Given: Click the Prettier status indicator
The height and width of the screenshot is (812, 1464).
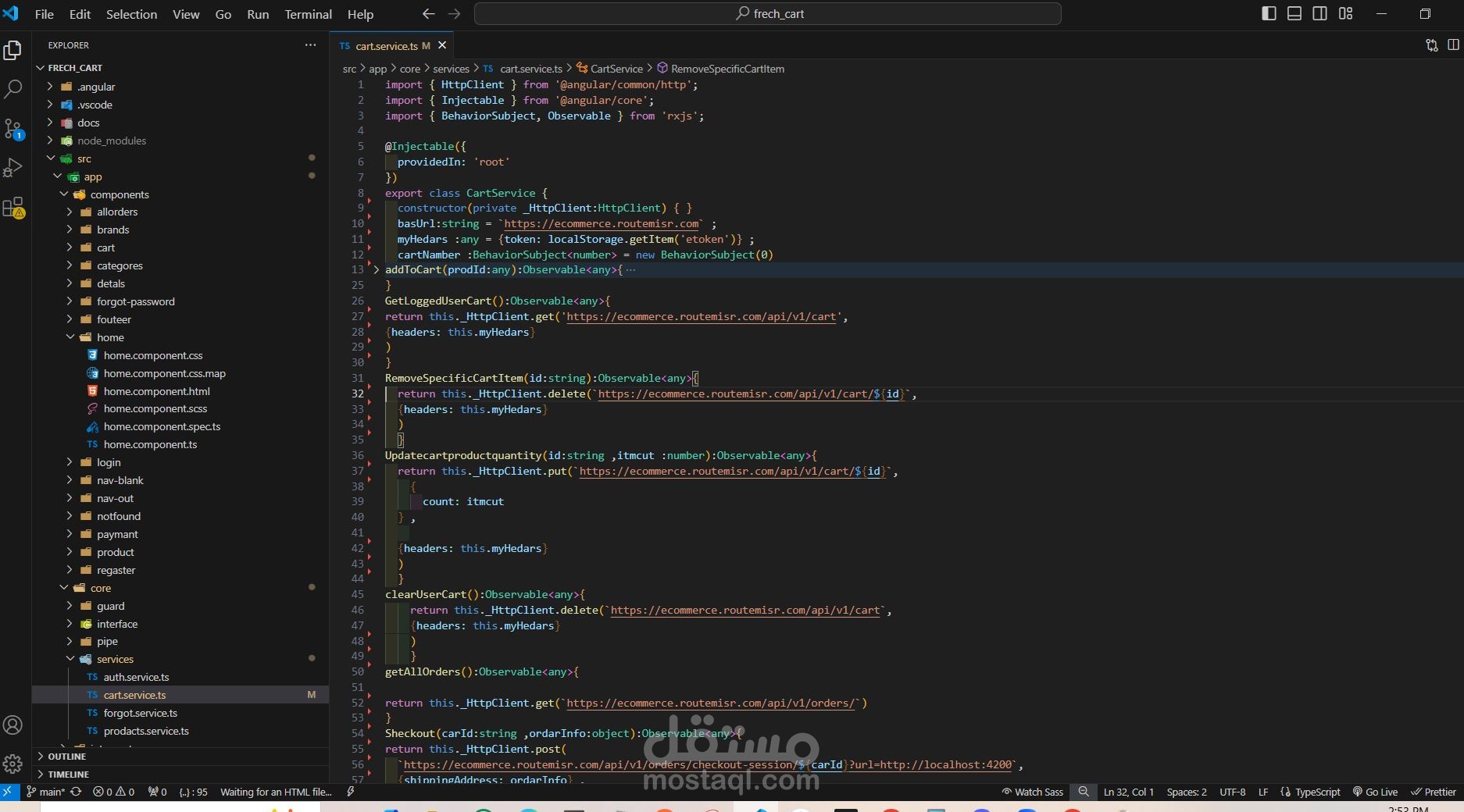Looking at the screenshot, I should (x=1434, y=792).
